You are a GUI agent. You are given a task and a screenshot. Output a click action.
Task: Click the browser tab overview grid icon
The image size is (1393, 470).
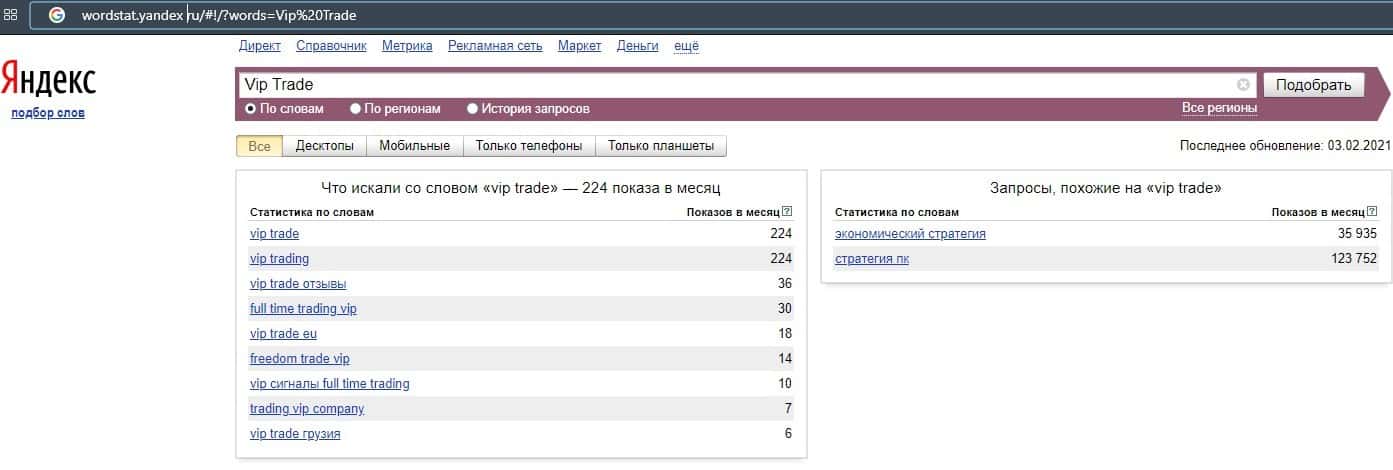click(11, 15)
